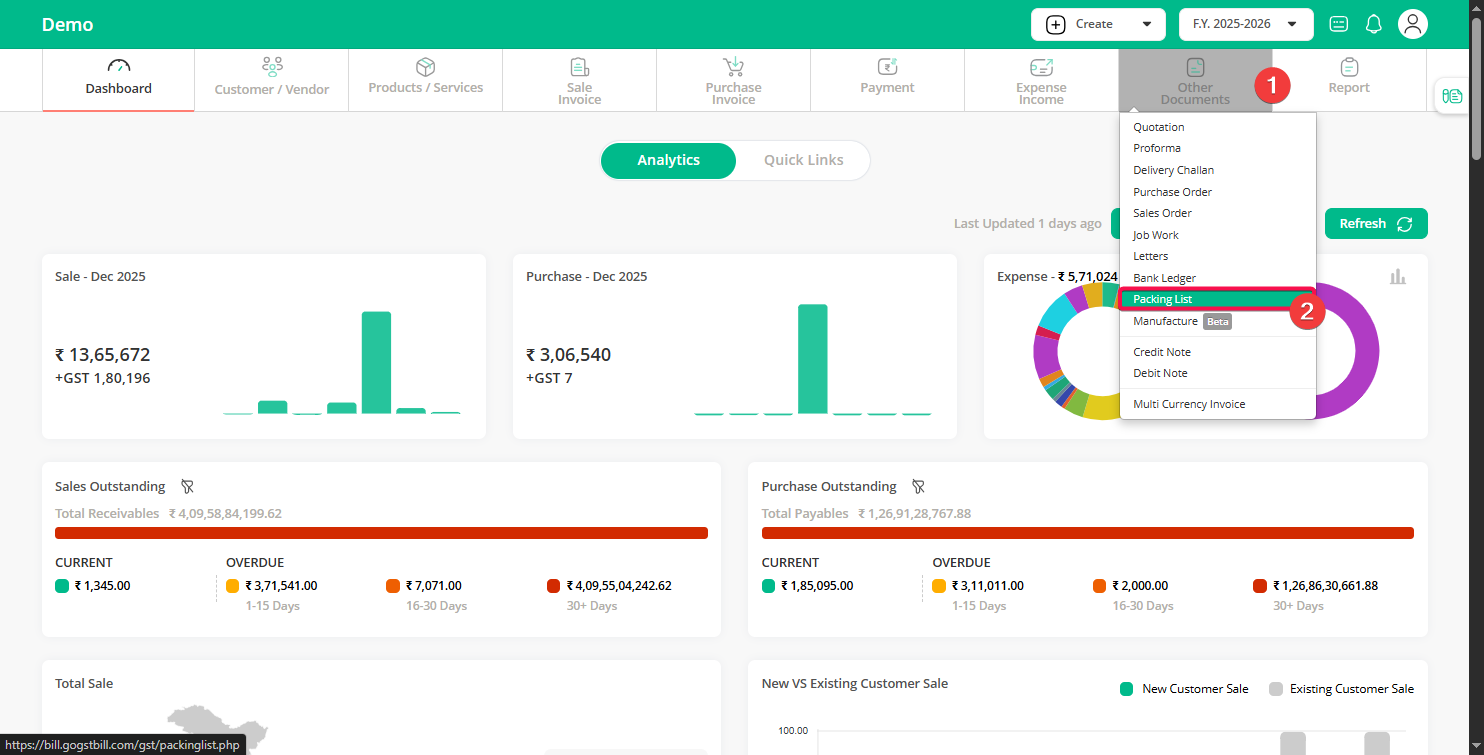1484x755 pixels.
Task: Open the user profile avatar icon
Action: (1412, 24)
